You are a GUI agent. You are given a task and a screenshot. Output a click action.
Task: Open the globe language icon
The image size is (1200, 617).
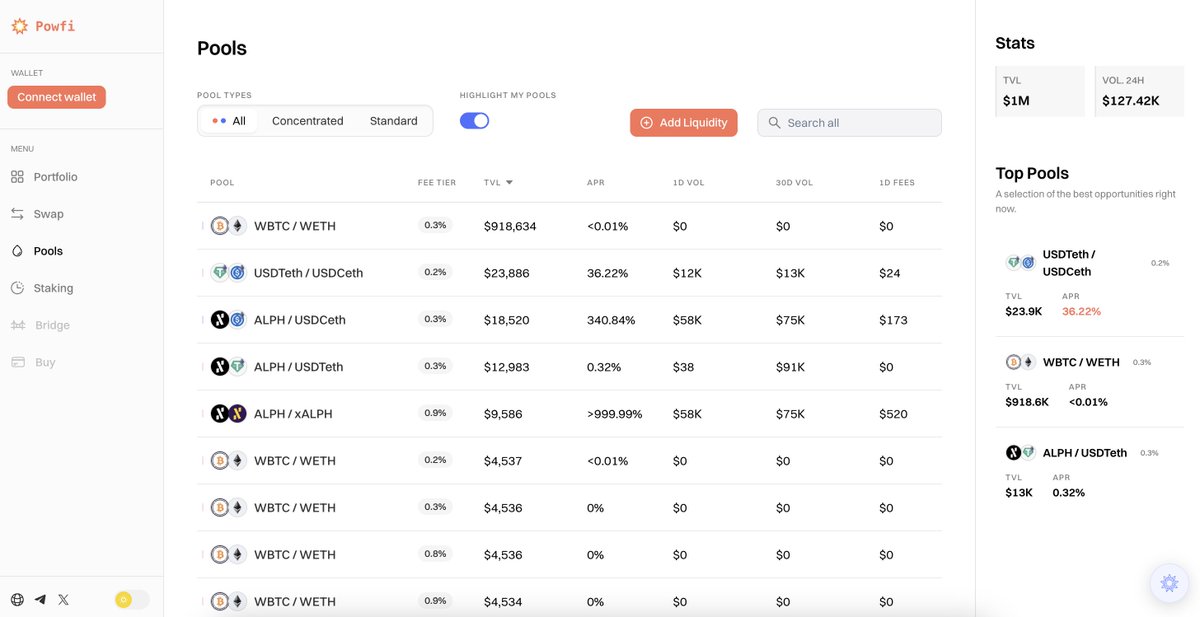click(17, 600)
